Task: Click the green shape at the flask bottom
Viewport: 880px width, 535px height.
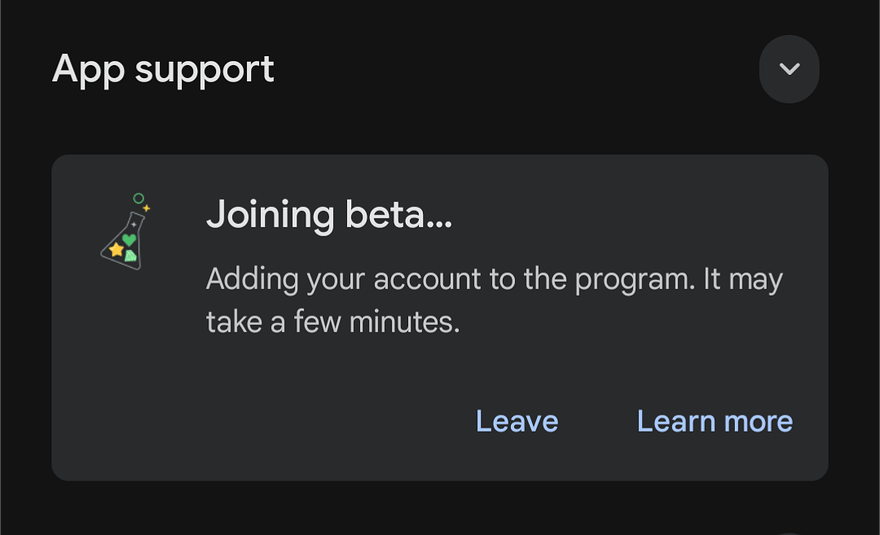Action: coord(130,256)
